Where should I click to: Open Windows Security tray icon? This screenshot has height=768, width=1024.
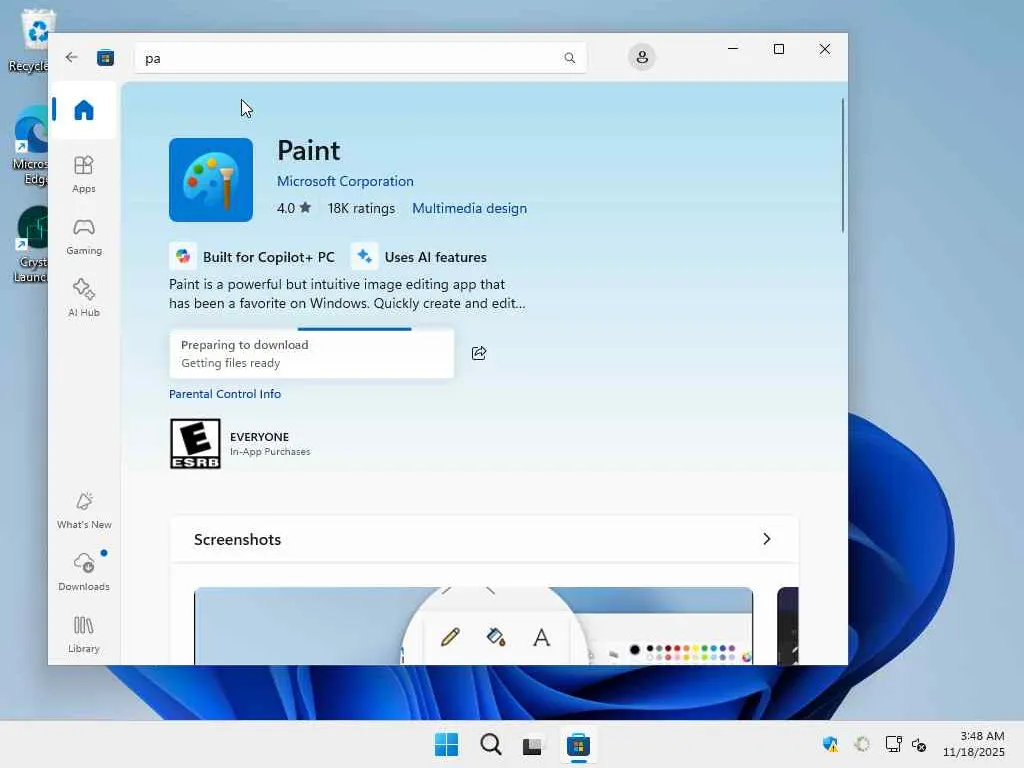click(830, 744)
